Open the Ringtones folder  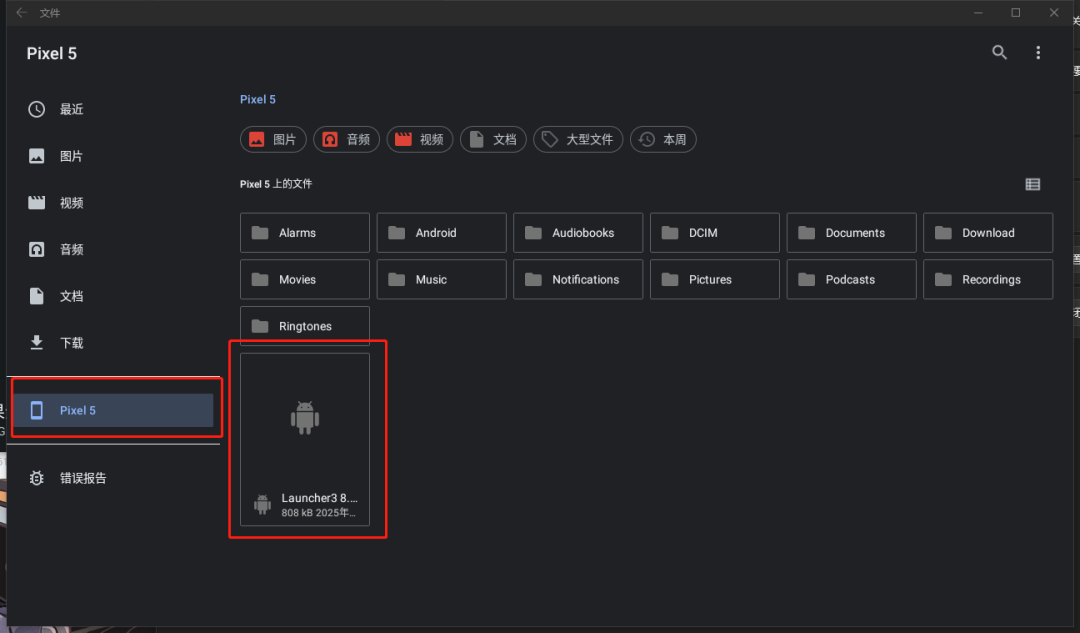[305, 326]
